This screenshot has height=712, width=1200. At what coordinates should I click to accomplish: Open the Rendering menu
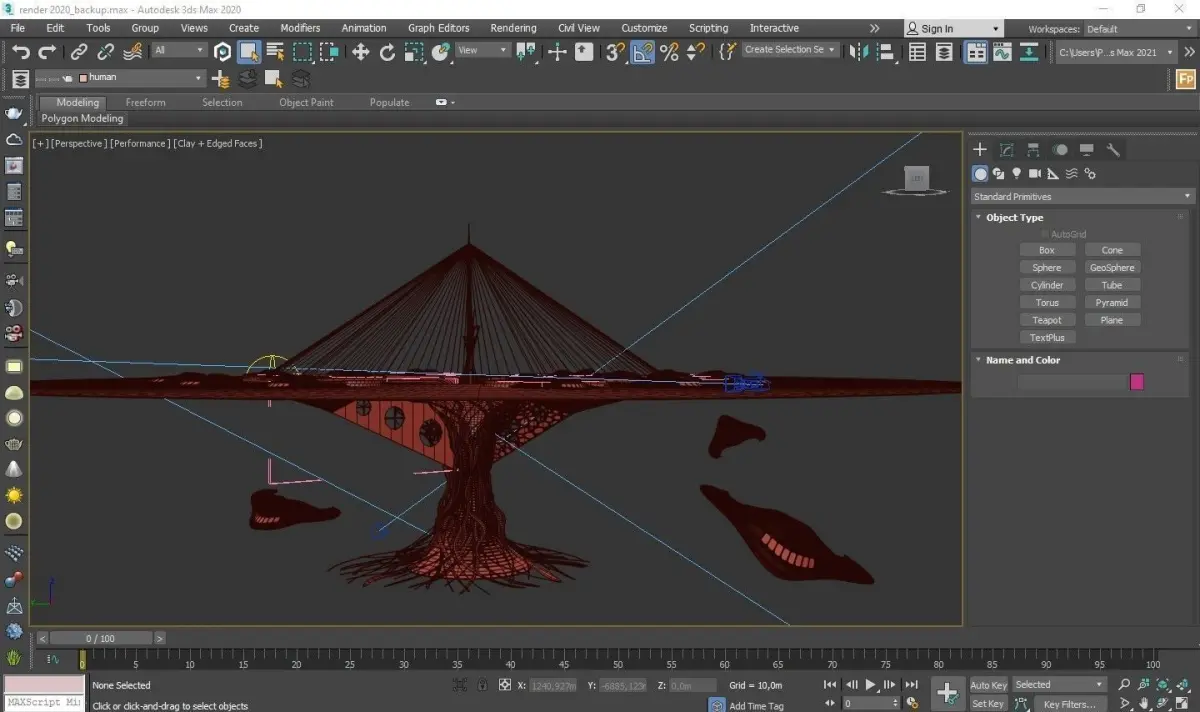[x=513, y=28]
